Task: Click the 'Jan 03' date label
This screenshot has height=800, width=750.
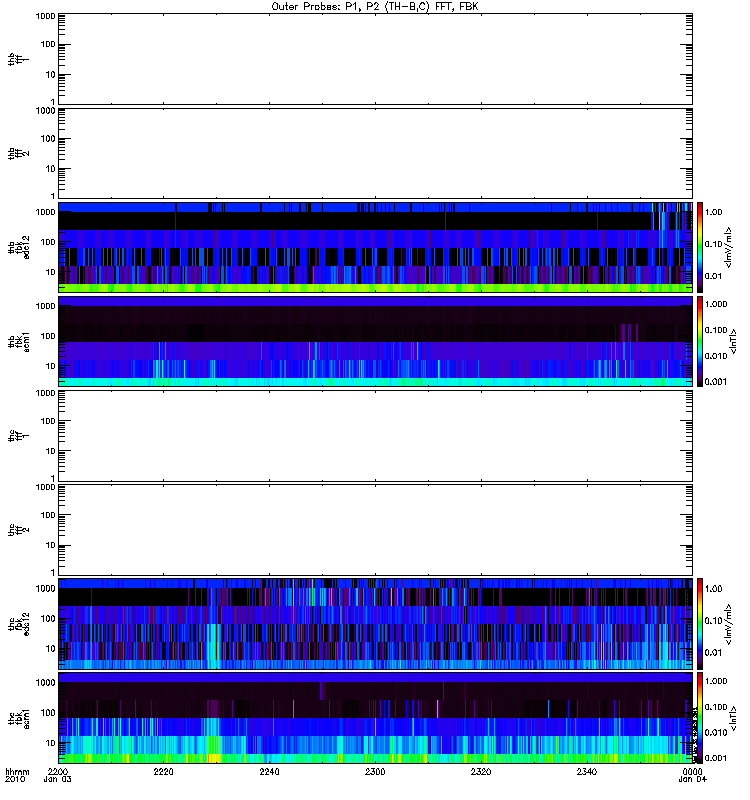Action: click(x=58, y=779)
